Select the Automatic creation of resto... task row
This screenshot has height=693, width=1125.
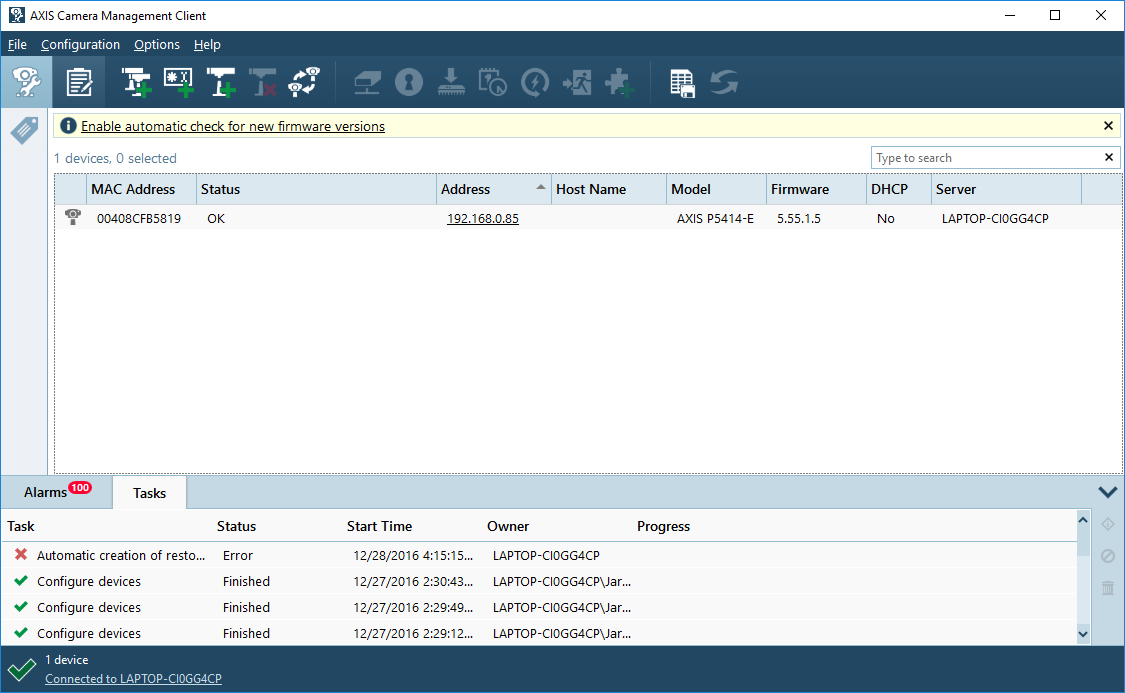coord(539,555)
